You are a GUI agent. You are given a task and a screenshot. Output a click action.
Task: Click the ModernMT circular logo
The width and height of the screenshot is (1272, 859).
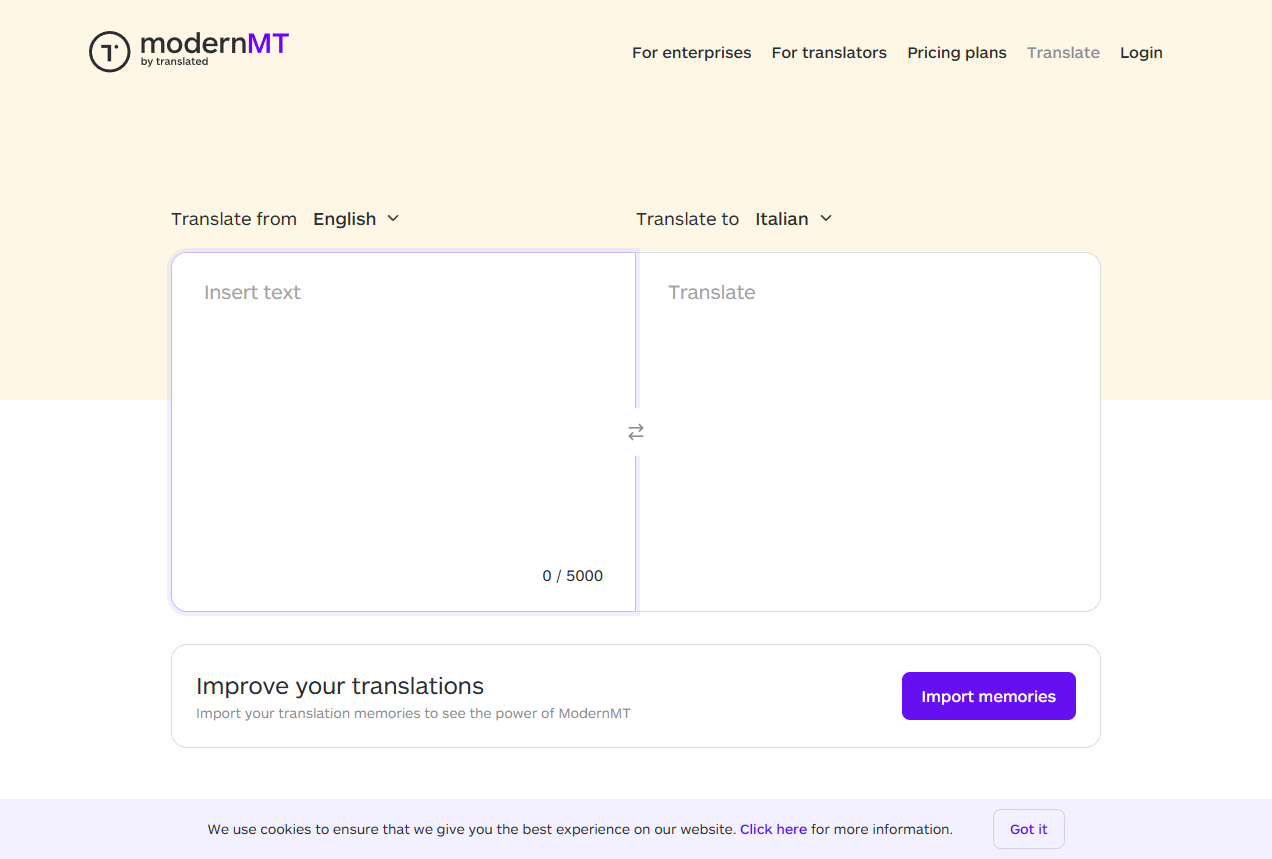pyautogui.click(x=110, y=51)
